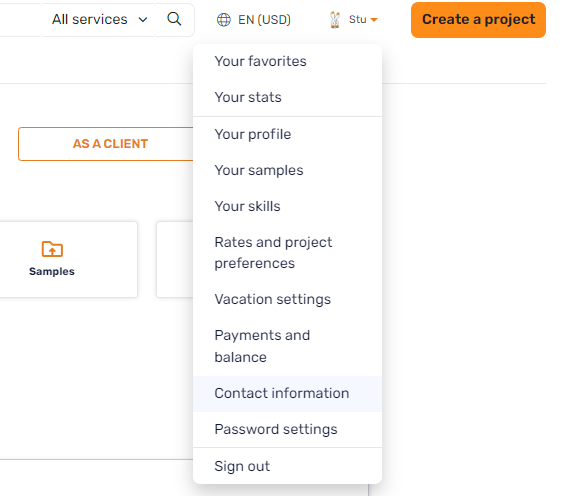Open Rates and project preferences
587x496 pixels.
288,253
